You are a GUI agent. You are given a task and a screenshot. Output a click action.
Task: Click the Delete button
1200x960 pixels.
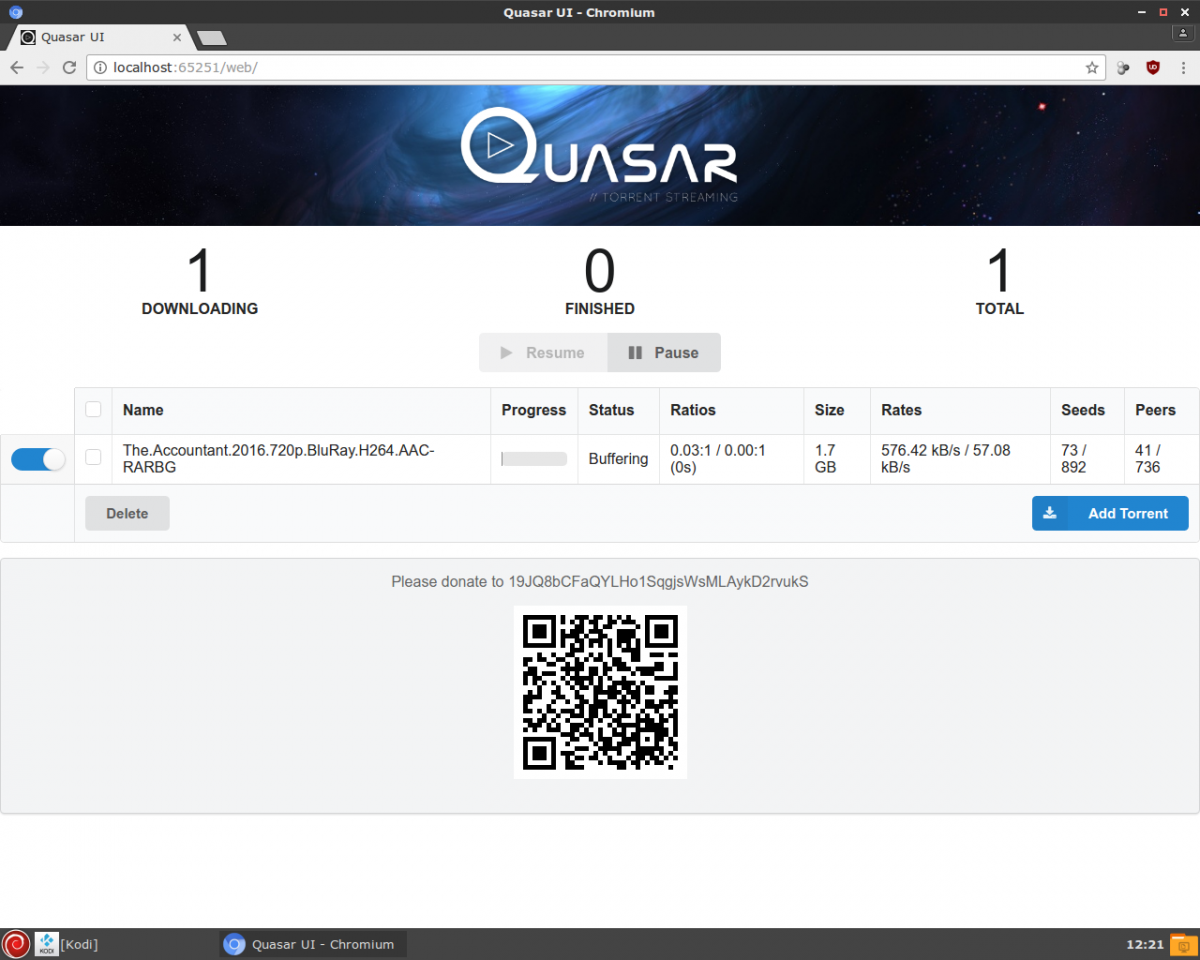pyautogui.click(x=127, y=513)
